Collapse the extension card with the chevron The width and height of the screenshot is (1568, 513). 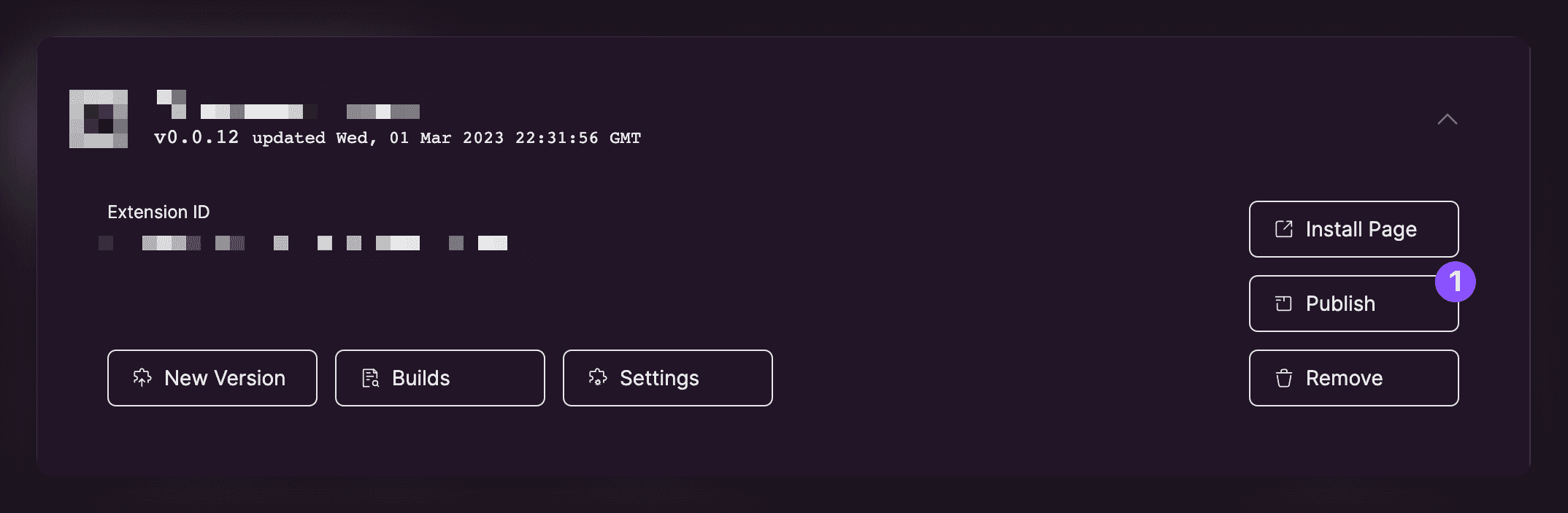pos(1447,120)
